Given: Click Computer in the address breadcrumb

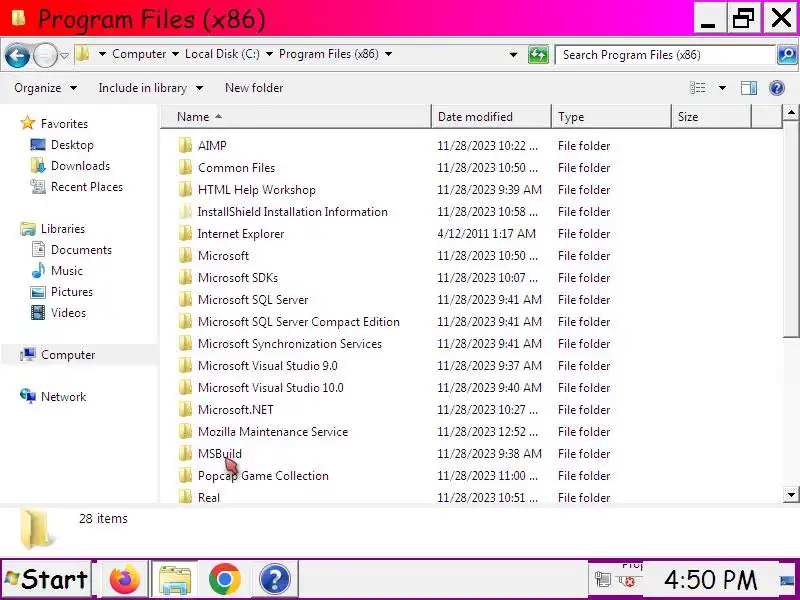Looking at the screenshot, I should [139, 54].
